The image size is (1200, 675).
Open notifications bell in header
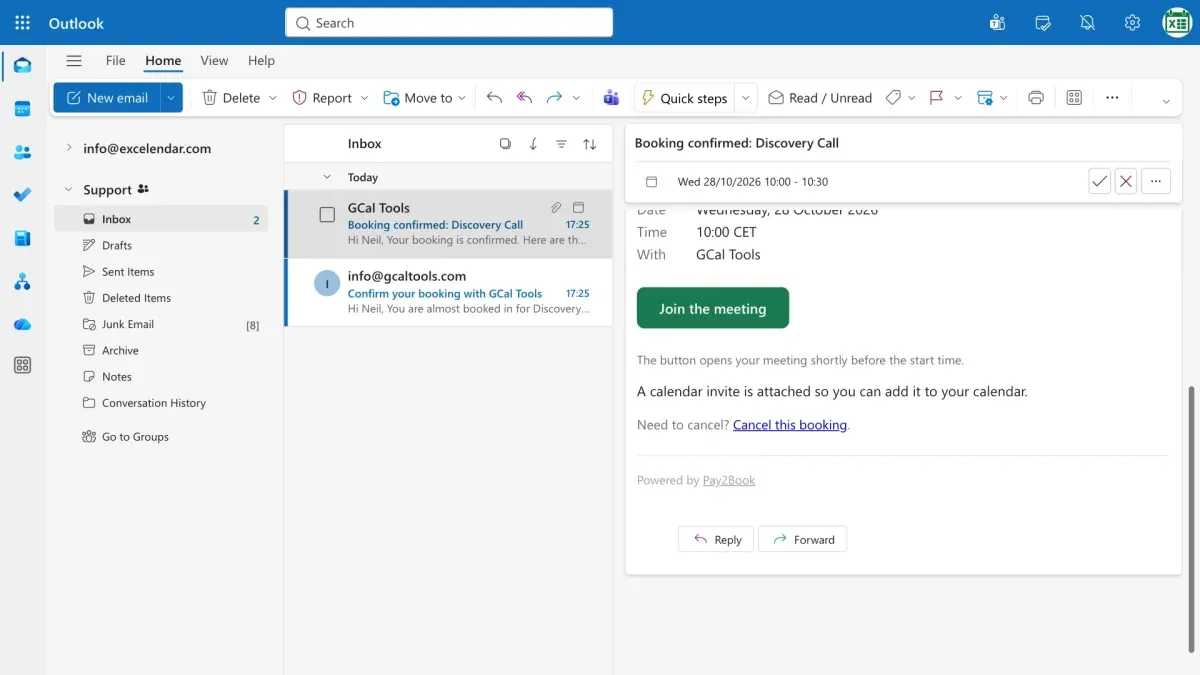[x=1088, y=23]
